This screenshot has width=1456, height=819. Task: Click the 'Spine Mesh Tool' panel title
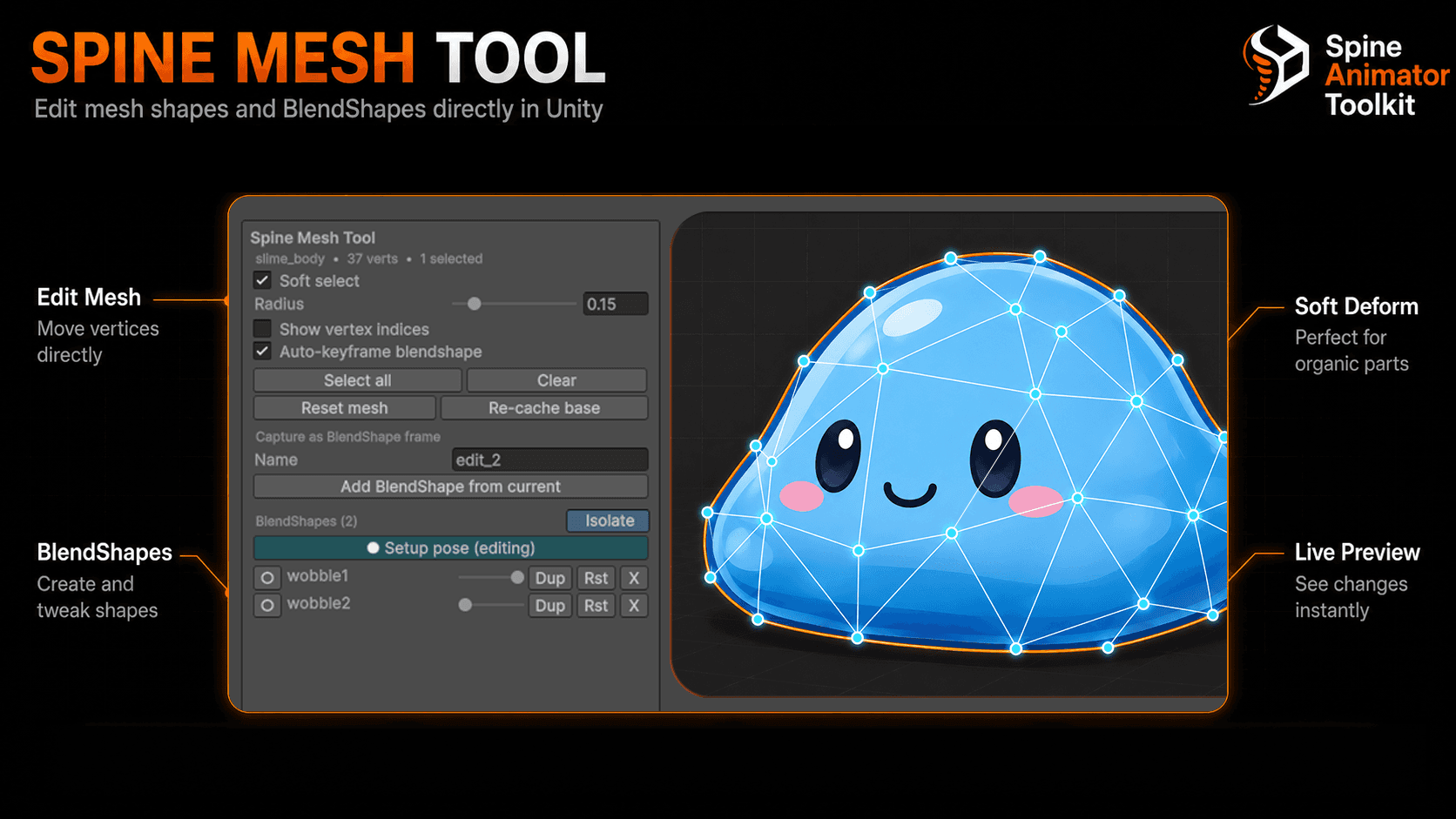click(x=313, y=238)
